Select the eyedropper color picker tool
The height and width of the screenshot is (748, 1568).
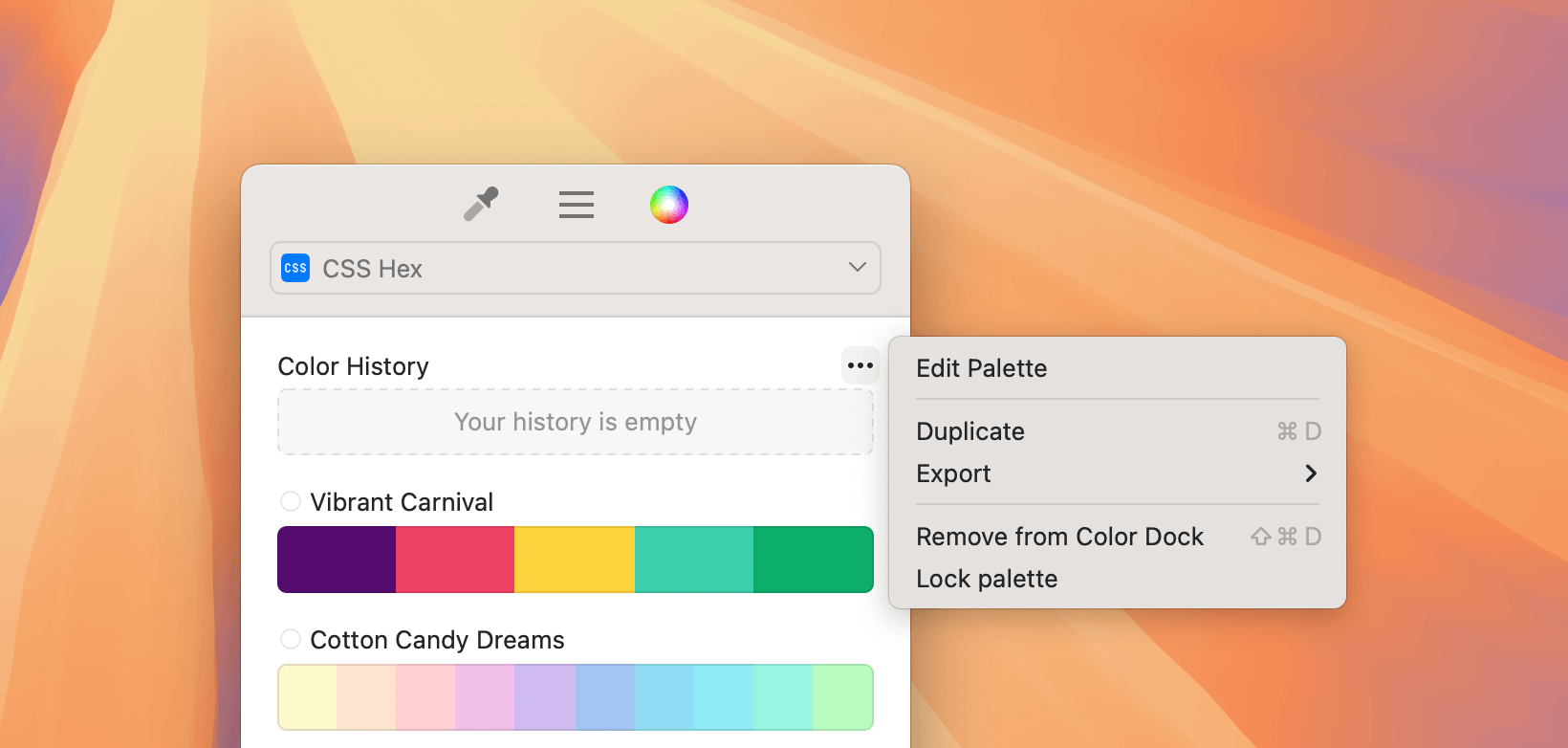click(481, 204)
